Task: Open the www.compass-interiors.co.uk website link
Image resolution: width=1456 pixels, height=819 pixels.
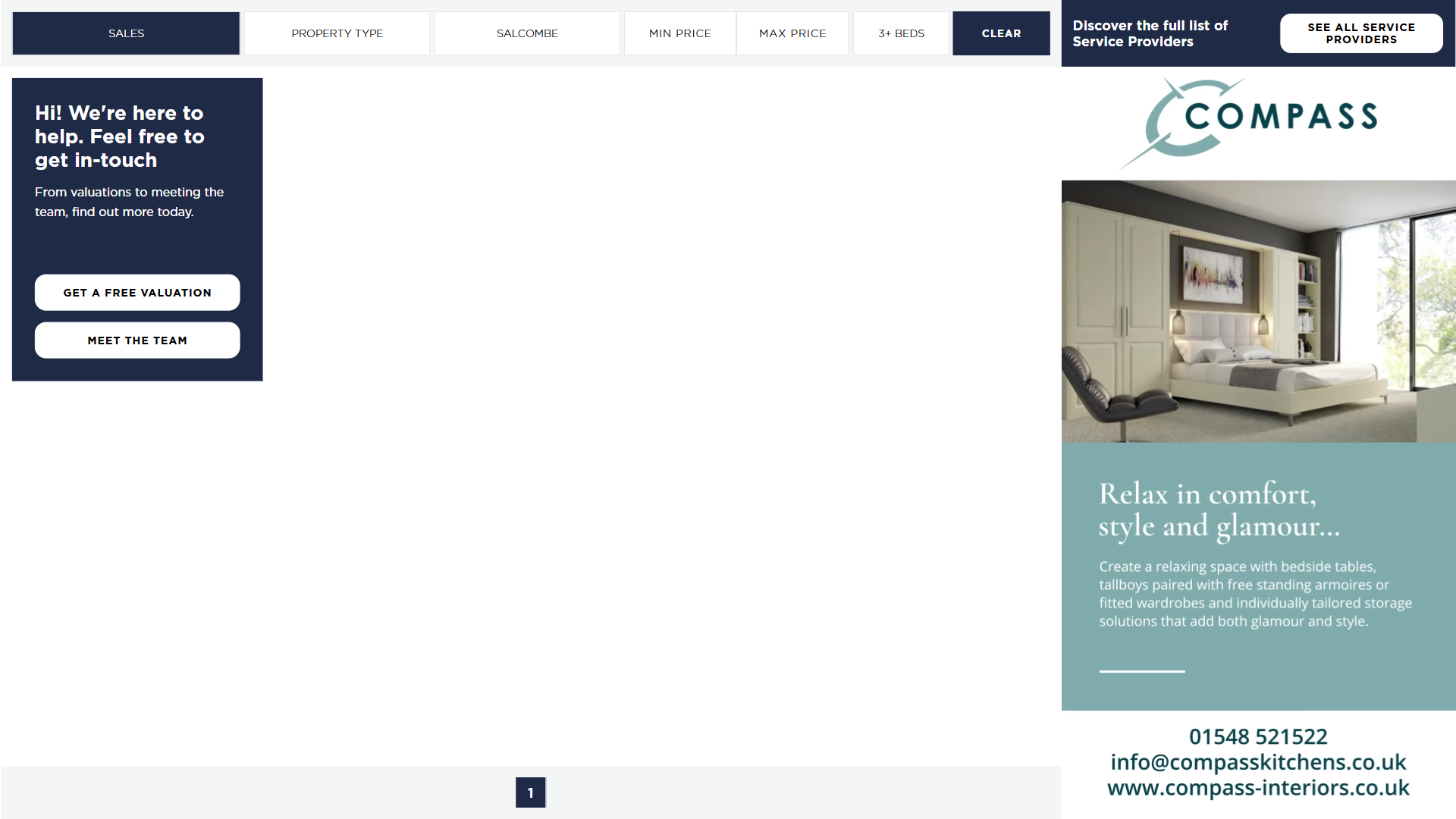Action: pyautogui.click(x=1258, y=788)
